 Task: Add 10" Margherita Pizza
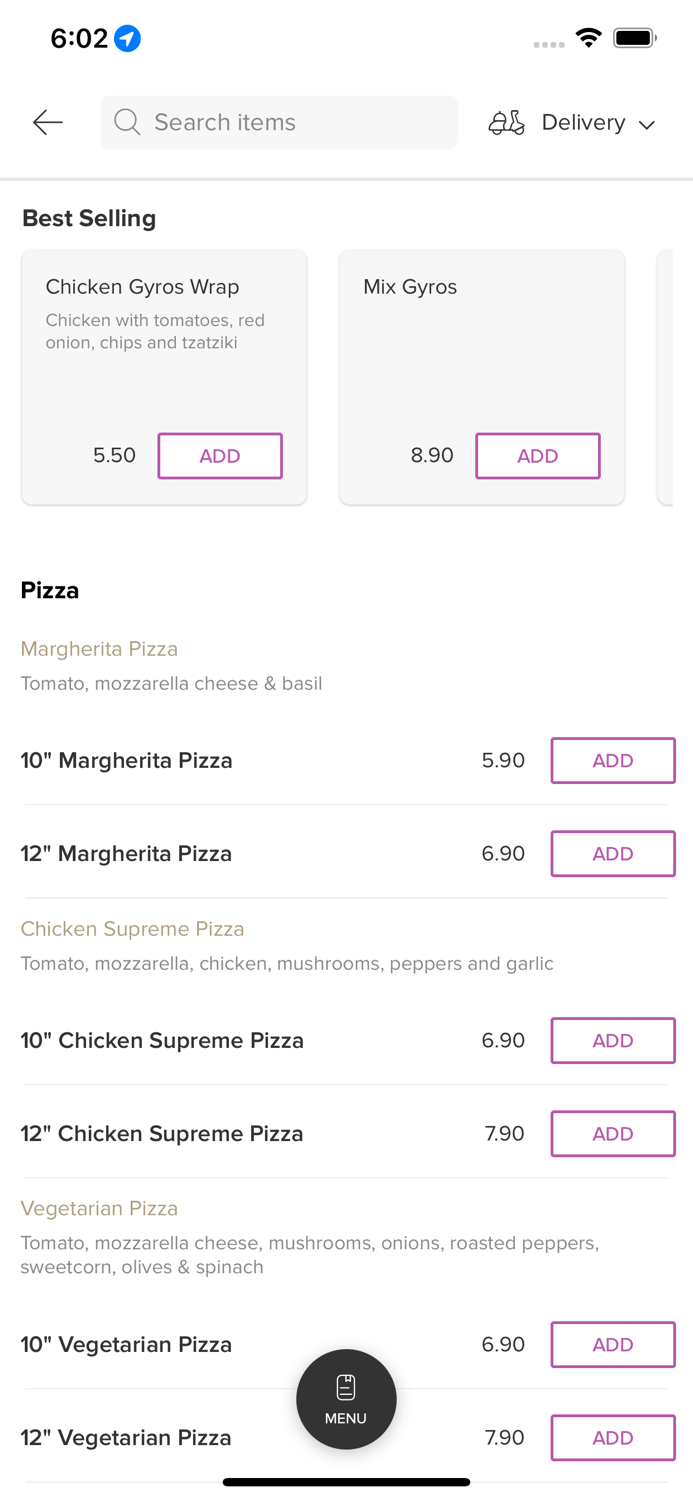(612, 761)
